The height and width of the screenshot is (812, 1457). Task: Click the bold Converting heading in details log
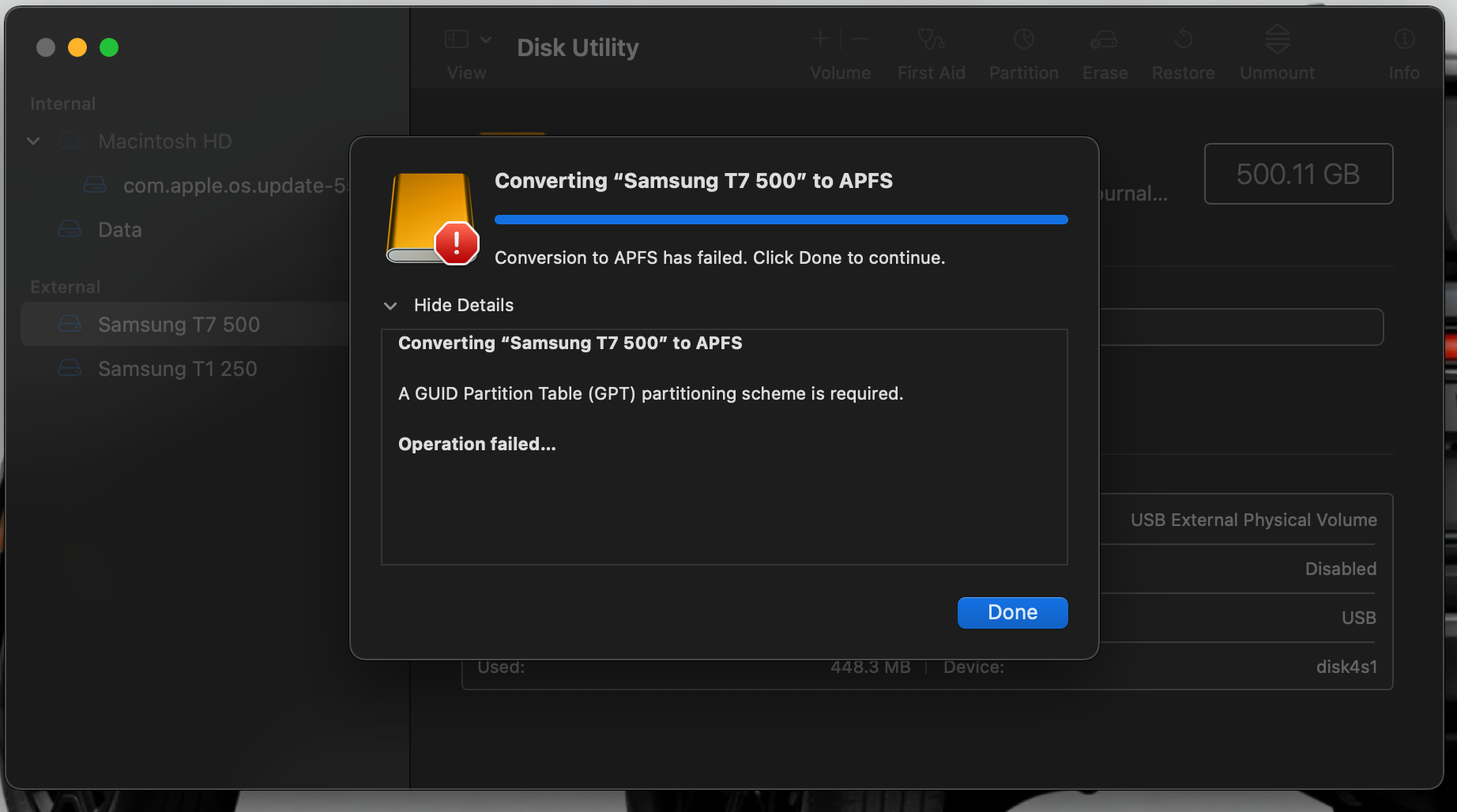coord(570,343)
